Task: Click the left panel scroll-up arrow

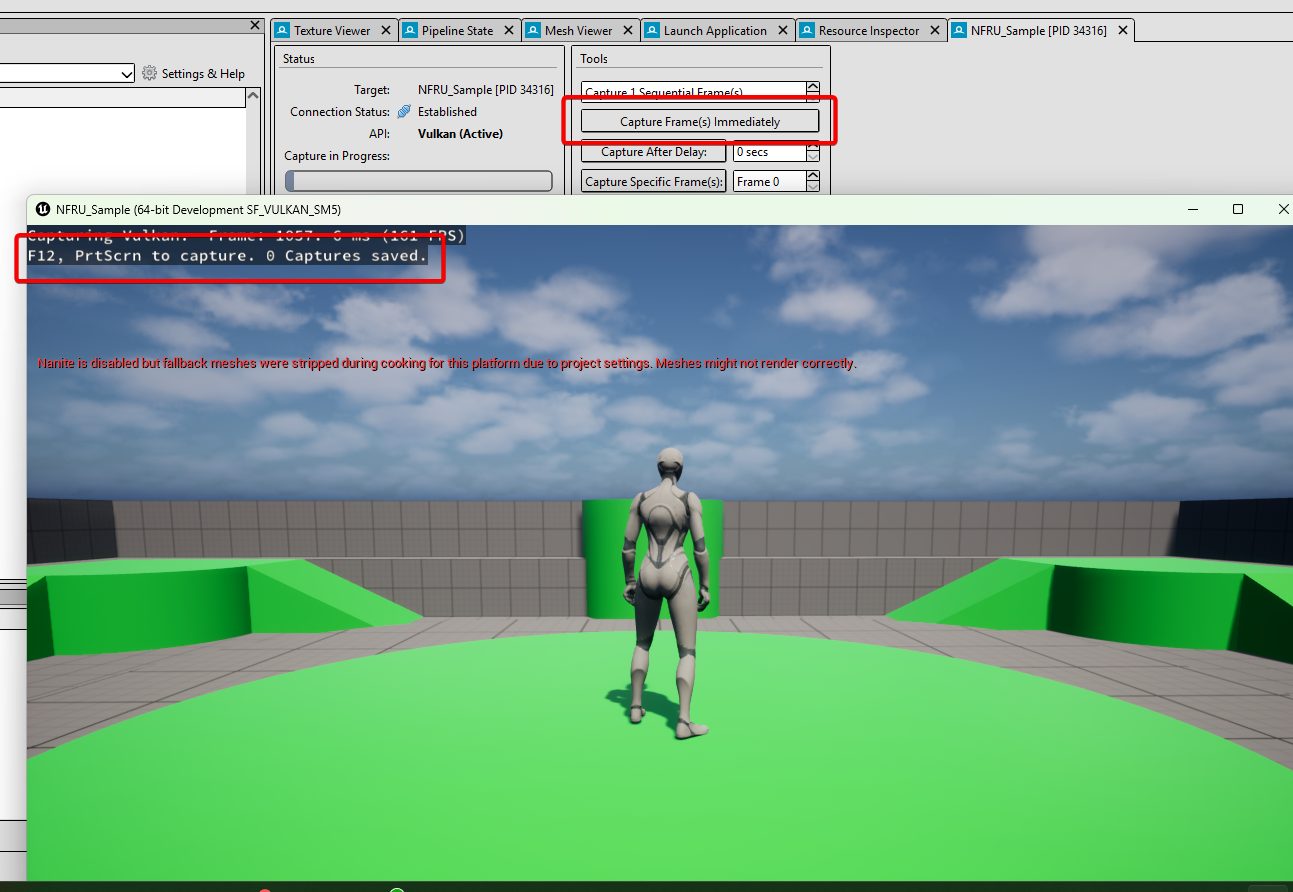Action: [x=254, y=96]
